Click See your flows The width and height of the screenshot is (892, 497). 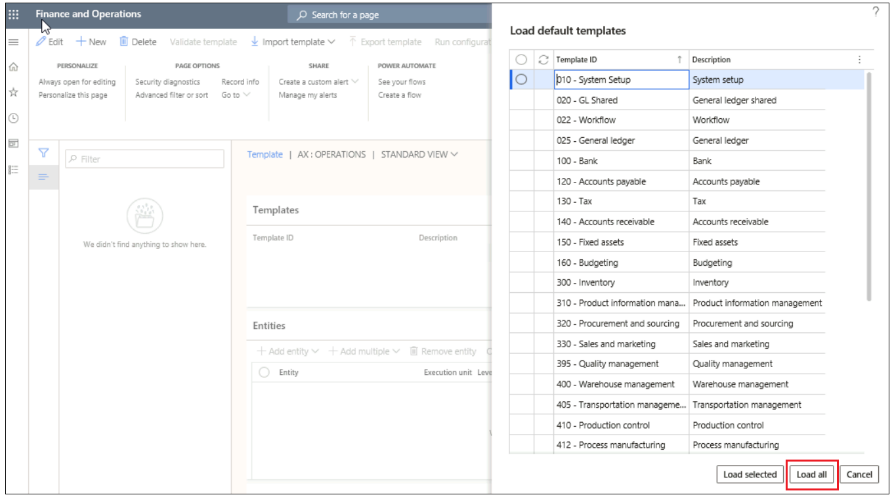(x=402, y=82)
